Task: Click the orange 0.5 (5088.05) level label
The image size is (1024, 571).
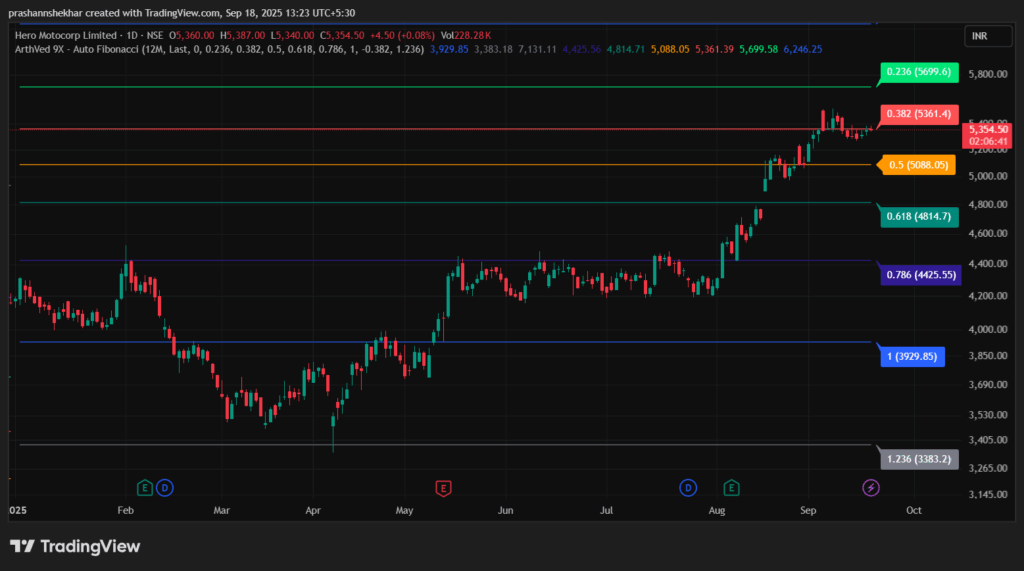Action: click(914, 165)
